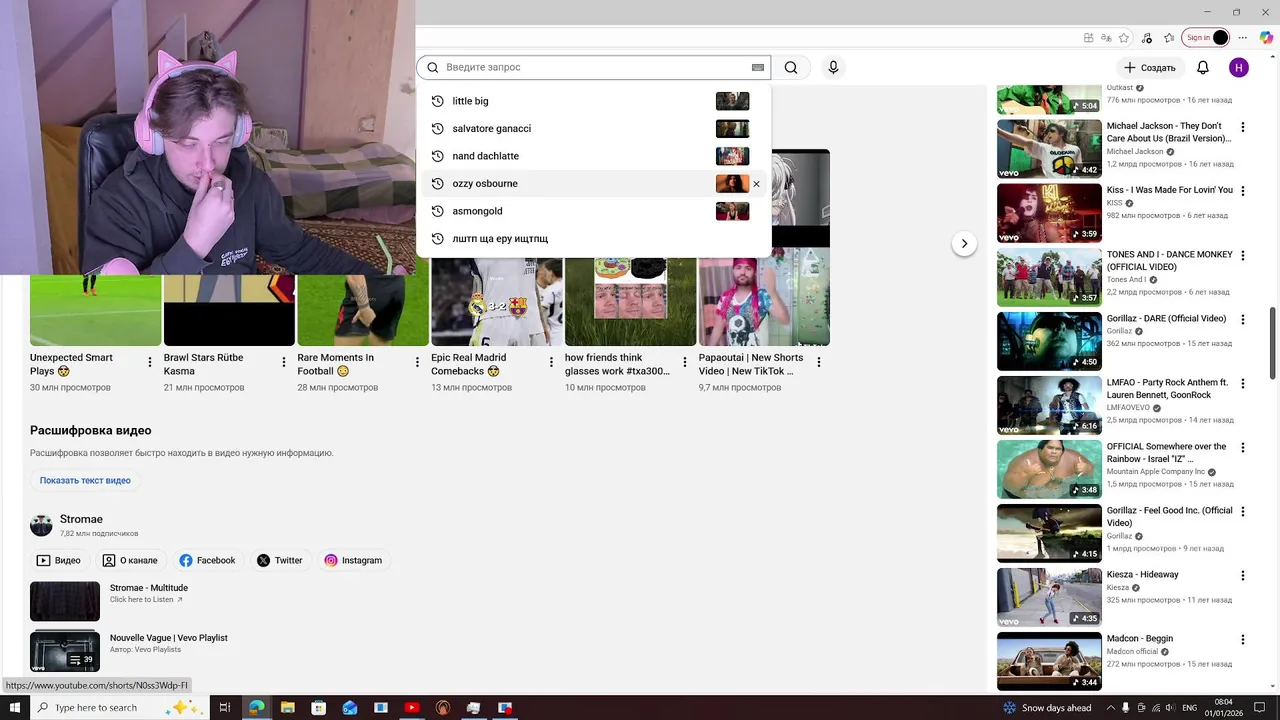1280x720 pixels.
Task: Open 'Papaoutai New Shorts Video' thumbnail
Action: click(x=764, y=302)
